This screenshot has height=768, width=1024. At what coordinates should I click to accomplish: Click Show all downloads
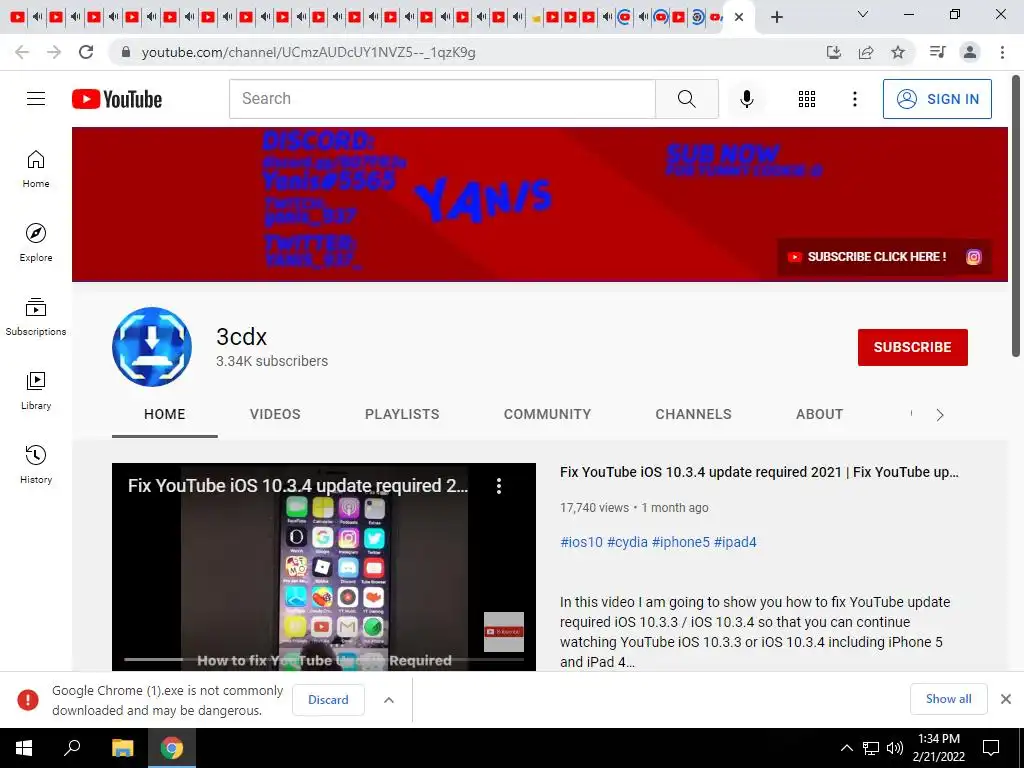click(x=948, y=699)
